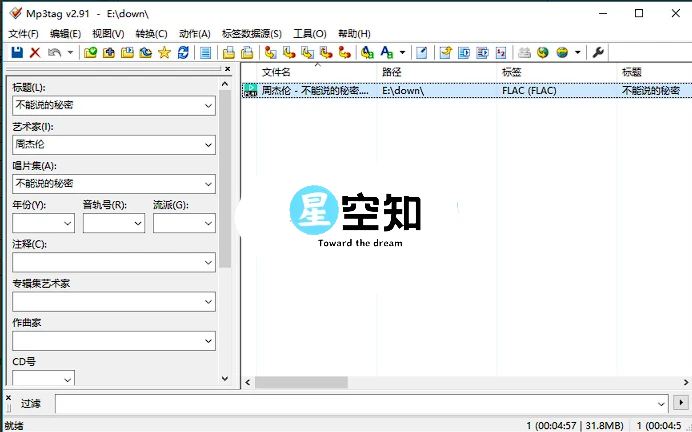Open the 标签数据源(S) menu
This screenshot has height=432, width=692.
click(x=252, y=34)
